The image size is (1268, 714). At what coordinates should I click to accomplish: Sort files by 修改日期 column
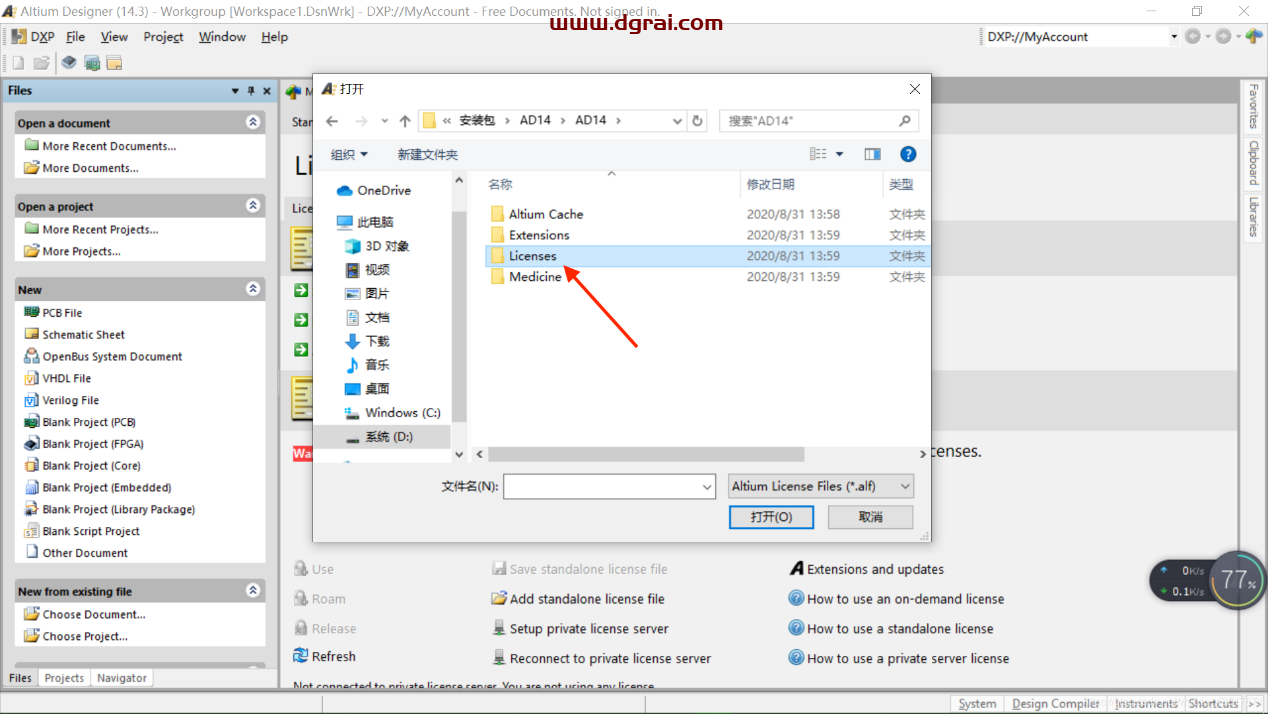click(x=770, y=184)
